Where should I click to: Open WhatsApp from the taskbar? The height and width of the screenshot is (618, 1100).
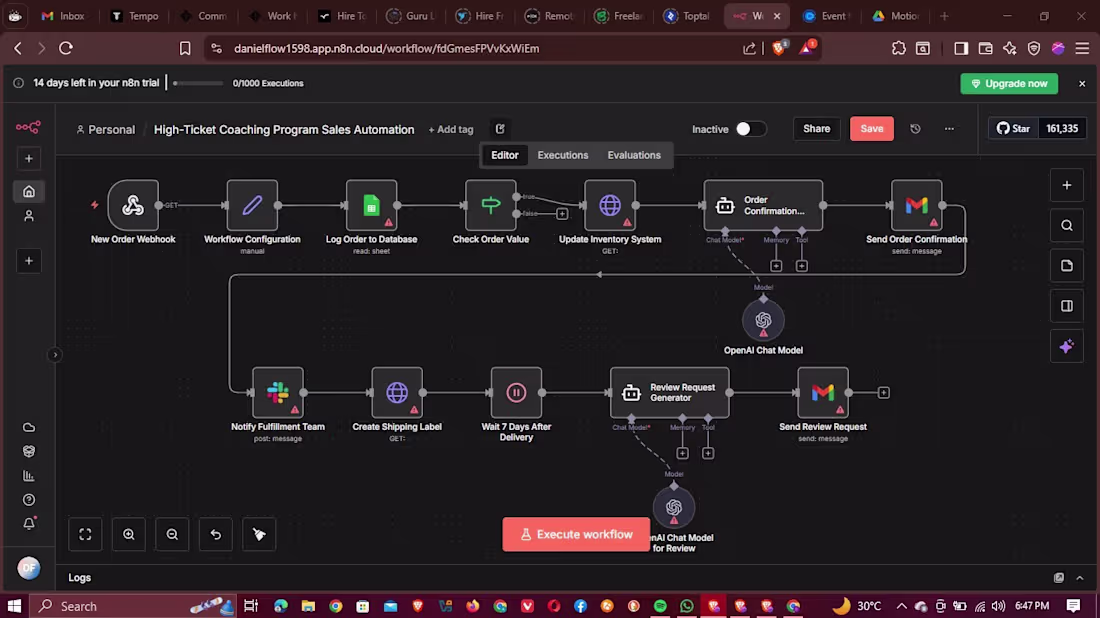687,606
